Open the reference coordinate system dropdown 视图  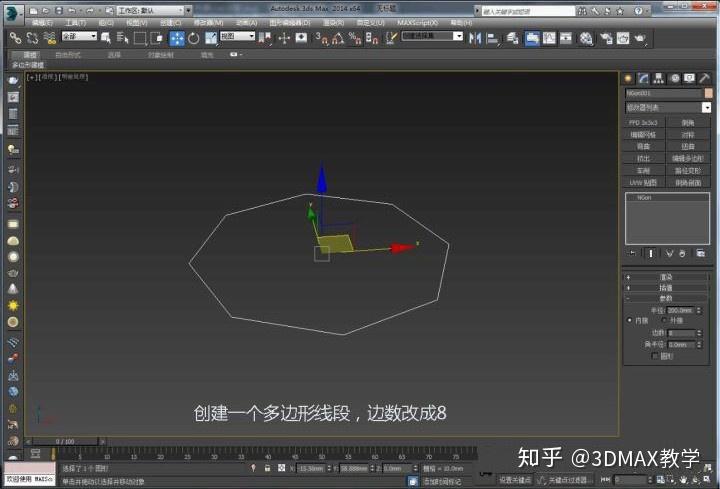[x=237, y=36]
